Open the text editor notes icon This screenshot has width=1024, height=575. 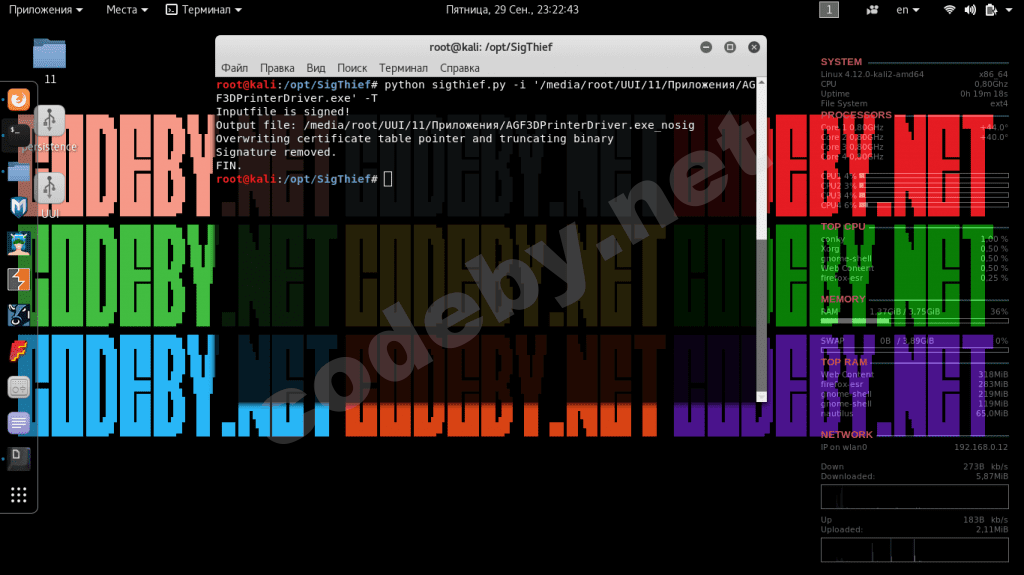(18, 423)
